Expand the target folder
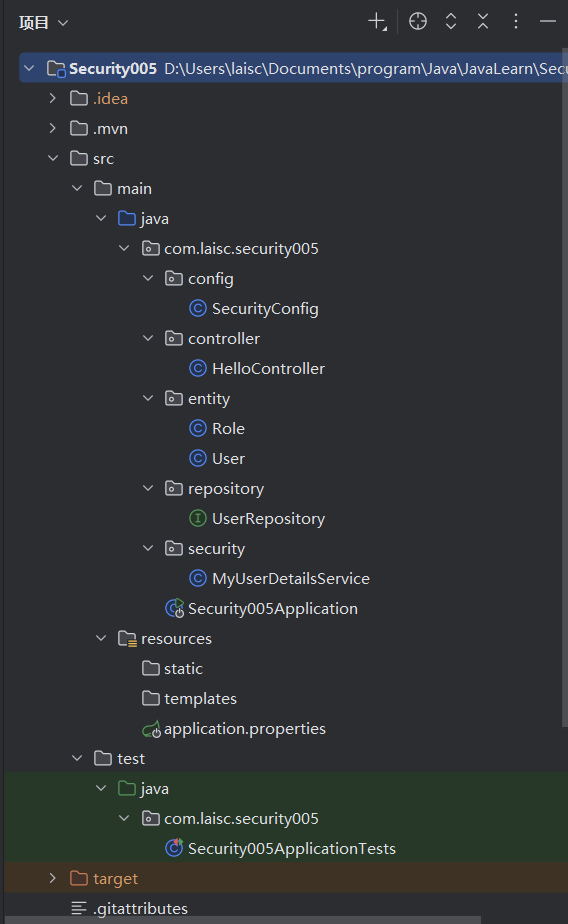Viewport: 568px width, 924px height. (53, 879)
